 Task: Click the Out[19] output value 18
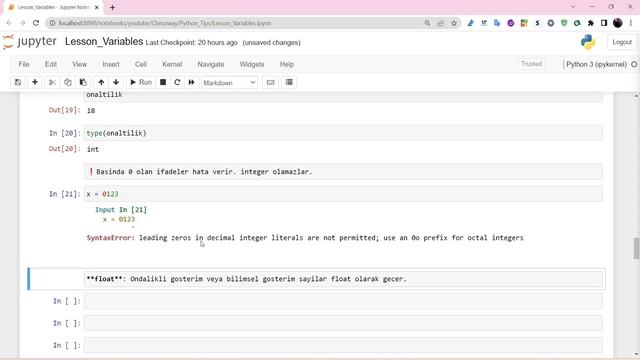tap(91, 111)
